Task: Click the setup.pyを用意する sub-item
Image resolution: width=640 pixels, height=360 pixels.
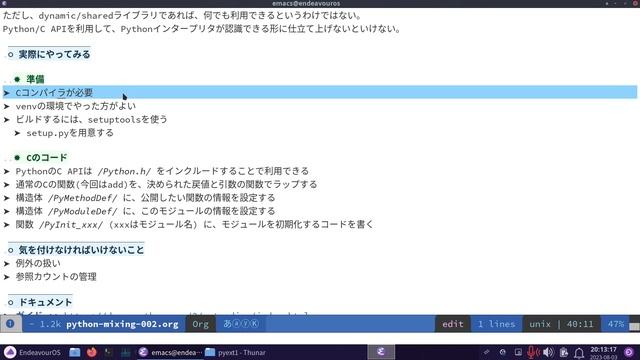Action: click(70, 133)
